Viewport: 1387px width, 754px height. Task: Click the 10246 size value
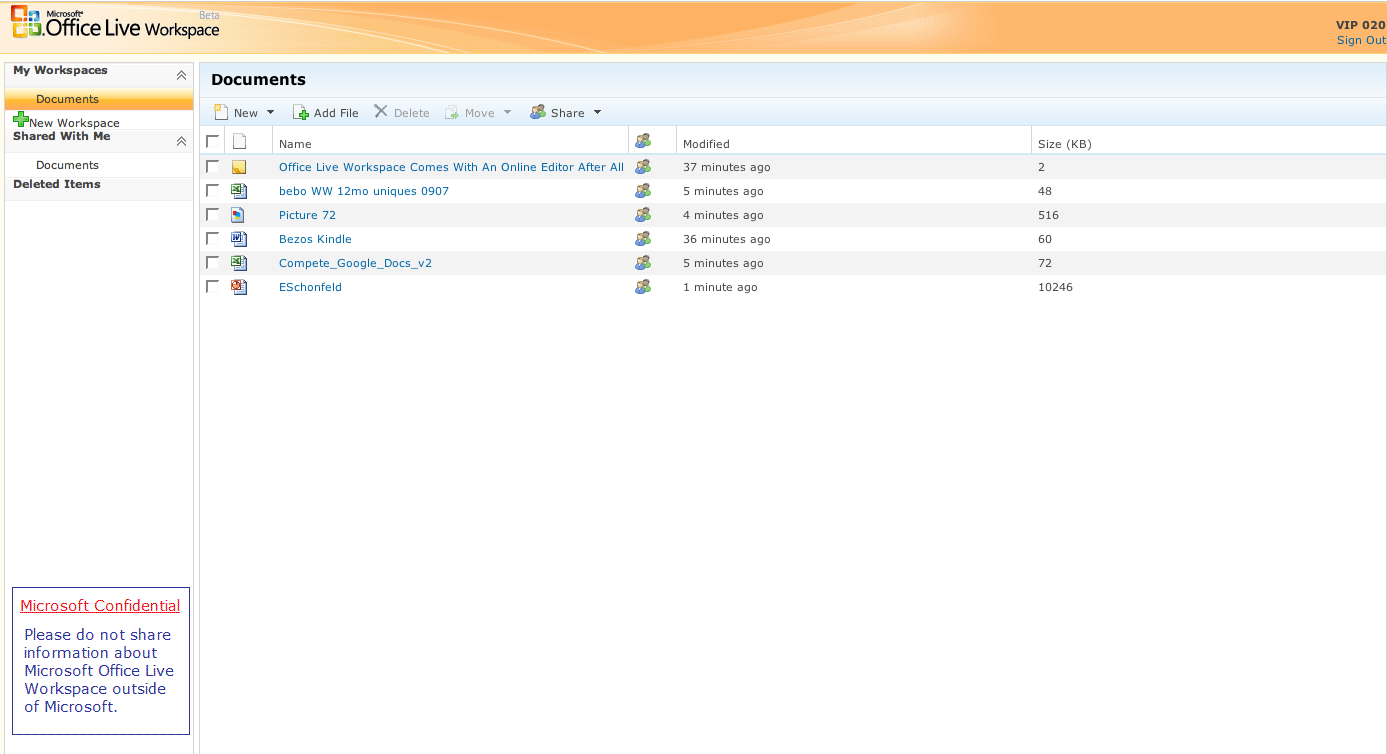[1055, 287]
